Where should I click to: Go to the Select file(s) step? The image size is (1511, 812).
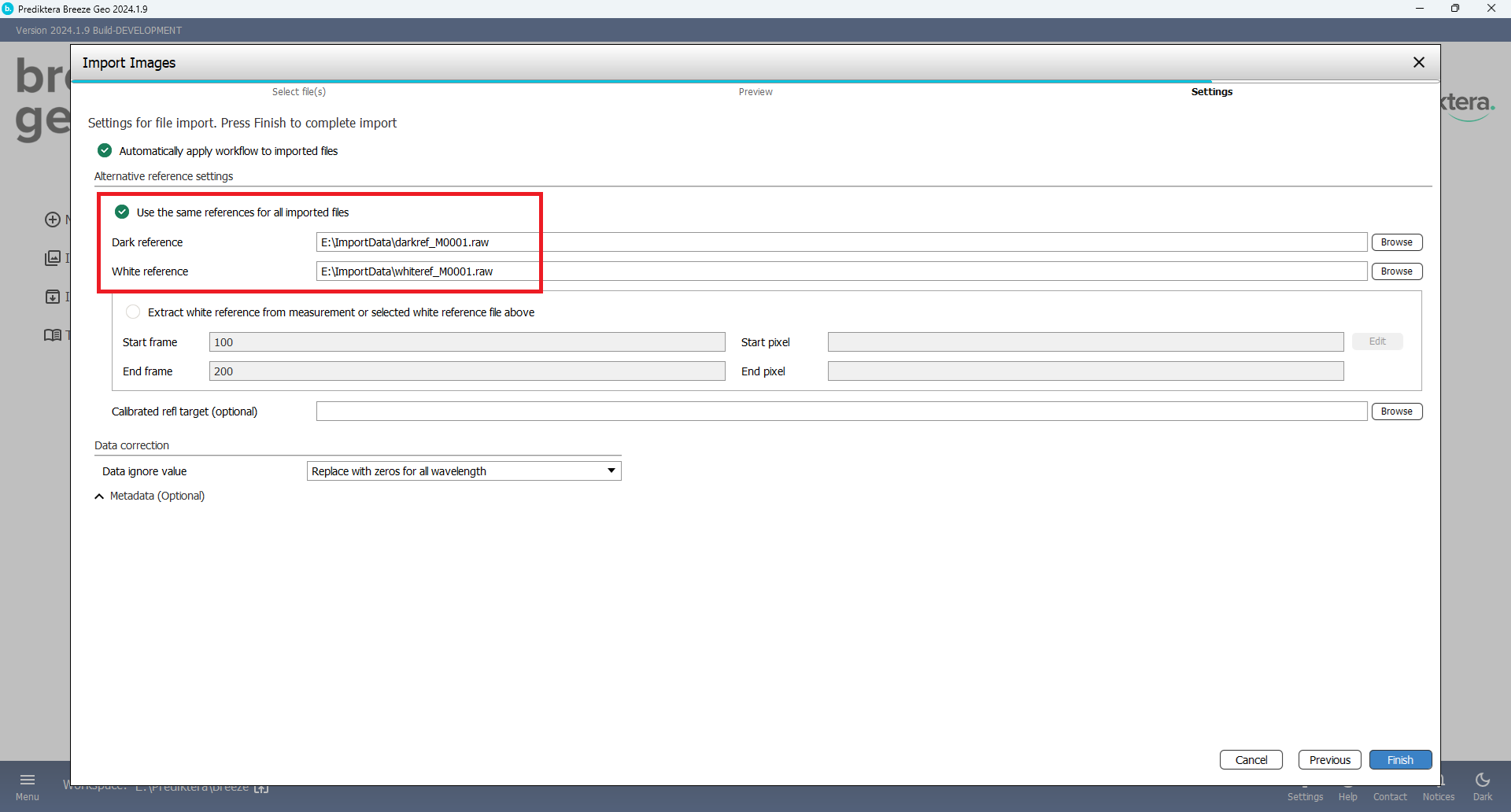click(299, 92)
